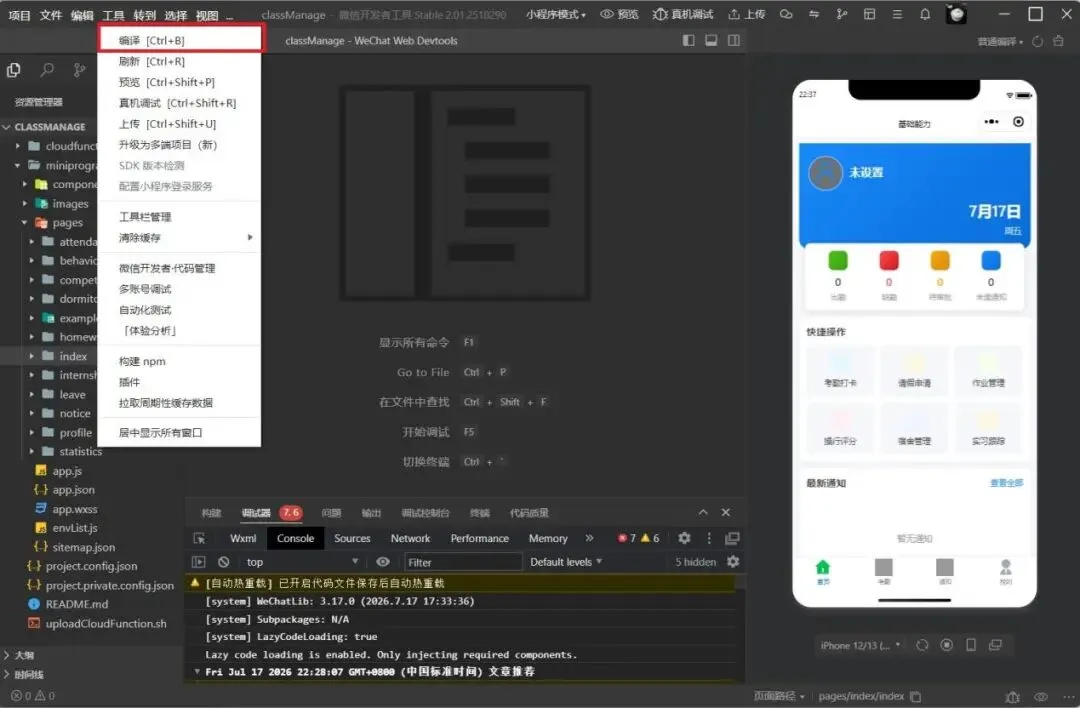Select 构建 npm menu entry
This screenshot has height=708, width=1080.
180,361
